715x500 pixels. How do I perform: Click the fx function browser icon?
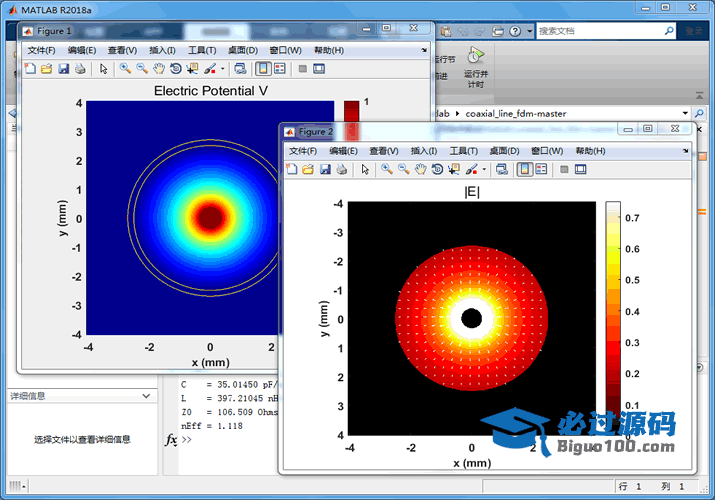coord(171,440)
